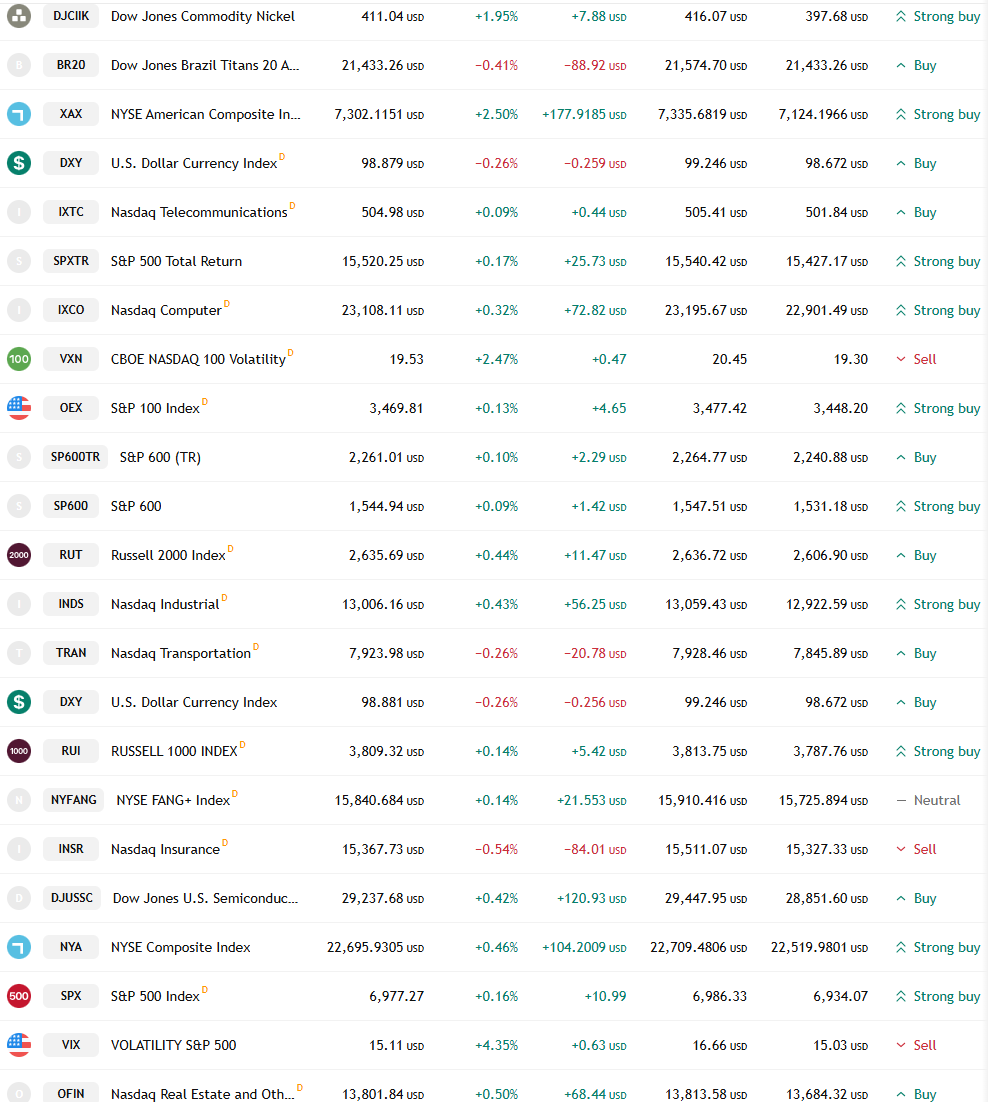Select the −0.54% change for INSR
The width and height of the screenshot is (988, 1102).
(x=497, y=850)
